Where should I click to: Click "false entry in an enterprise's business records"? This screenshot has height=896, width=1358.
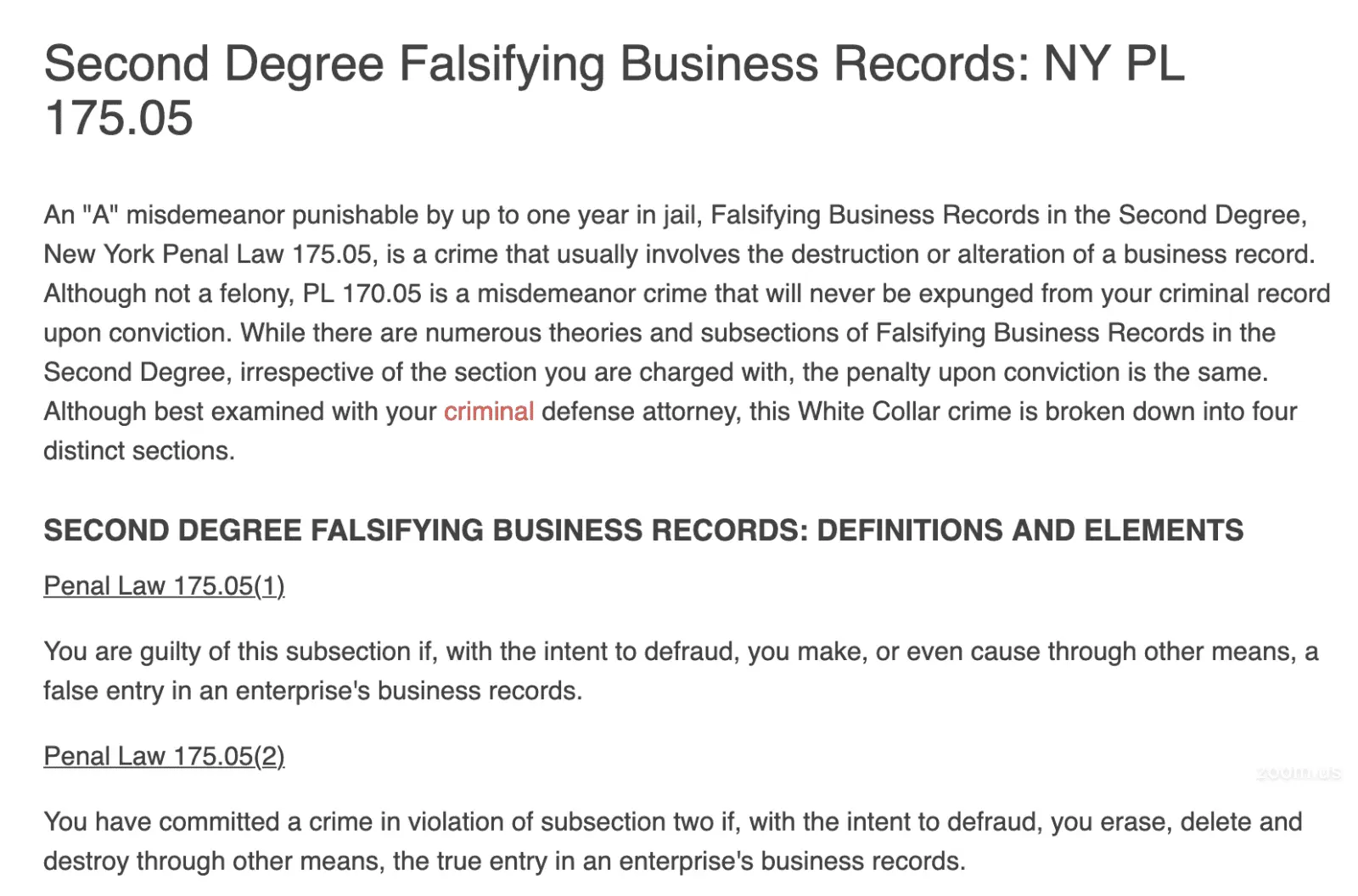(312, 691)
